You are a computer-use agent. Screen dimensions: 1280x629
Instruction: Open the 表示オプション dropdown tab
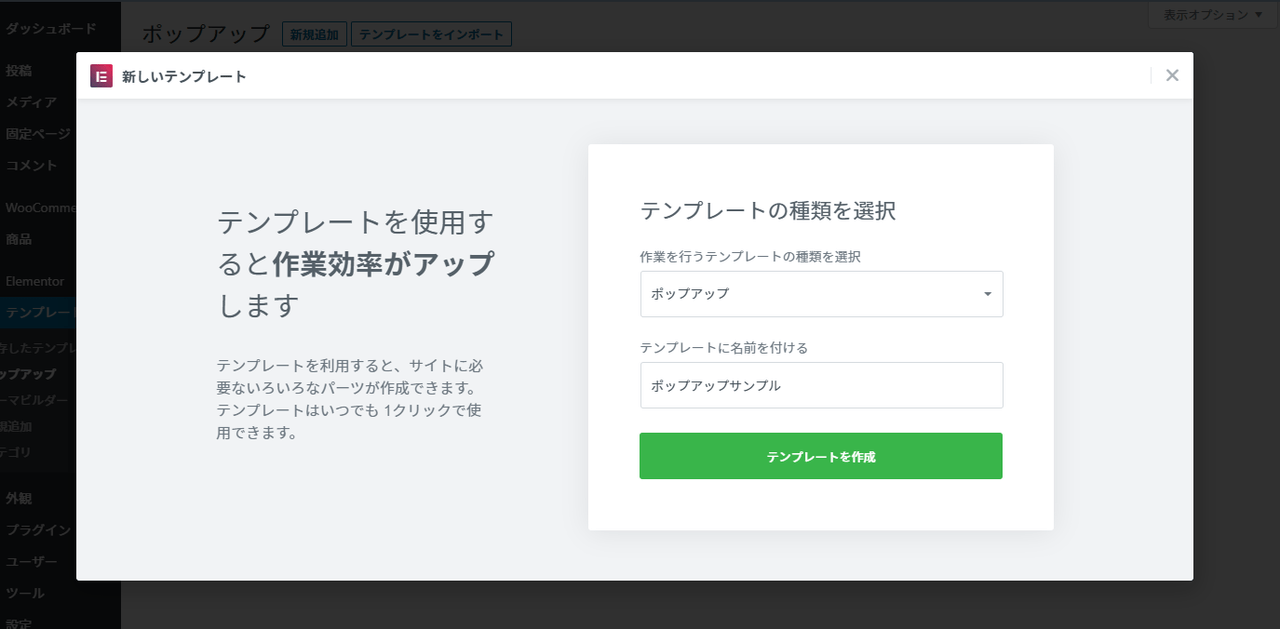1213,15
